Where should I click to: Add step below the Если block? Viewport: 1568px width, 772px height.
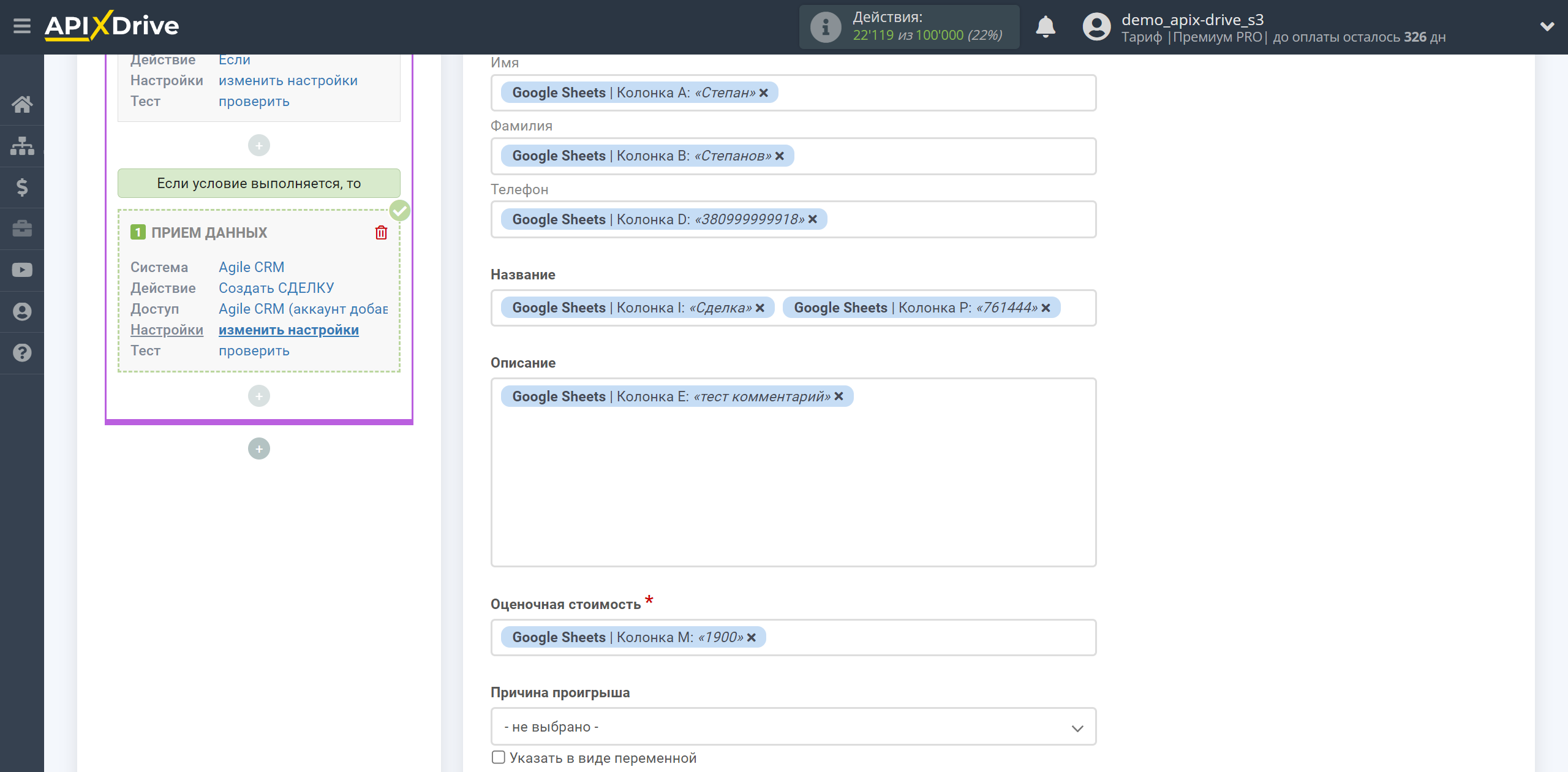[x=259, y=145]
